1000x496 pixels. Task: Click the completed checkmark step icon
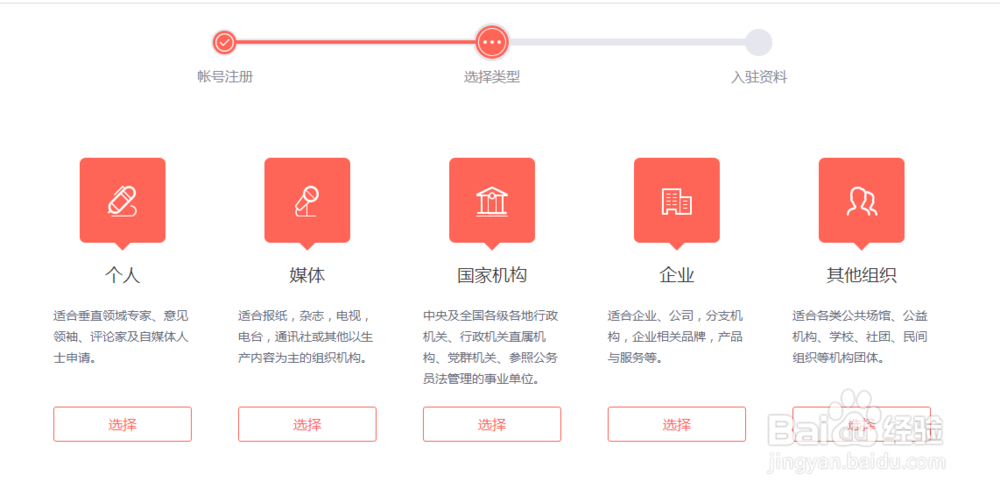(x=224, y=43)
